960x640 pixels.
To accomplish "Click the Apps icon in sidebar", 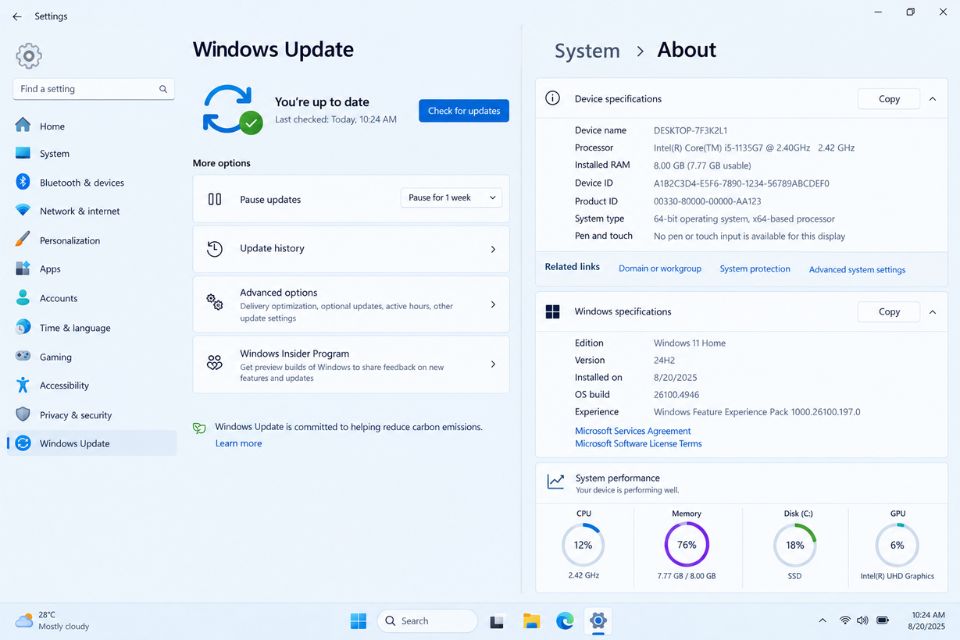I will coord(23,268).
